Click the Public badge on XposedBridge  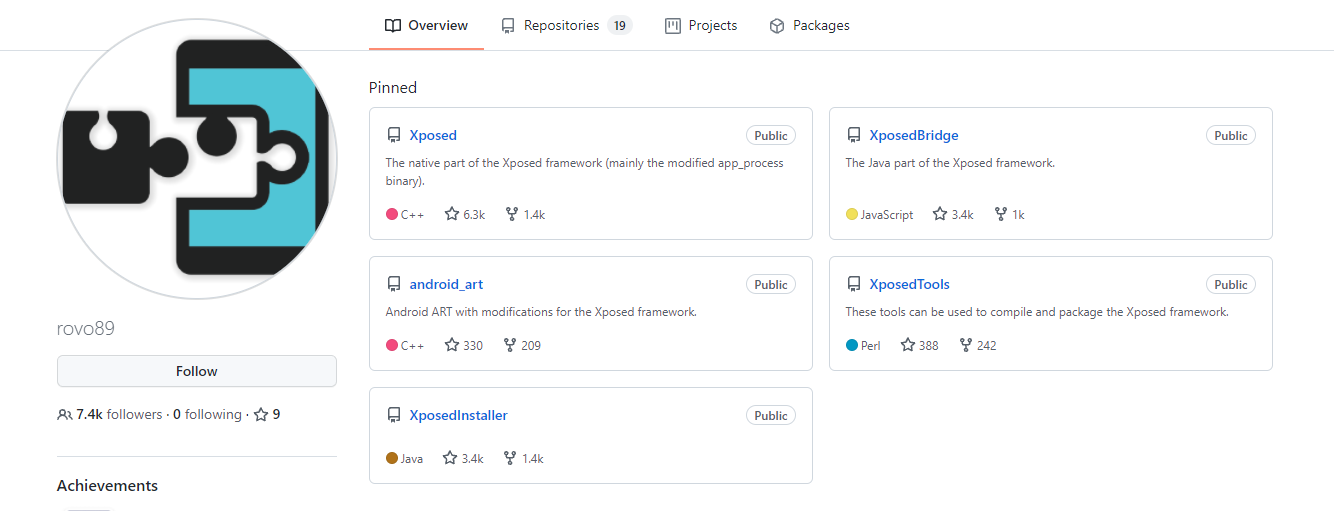[1231, 135]
